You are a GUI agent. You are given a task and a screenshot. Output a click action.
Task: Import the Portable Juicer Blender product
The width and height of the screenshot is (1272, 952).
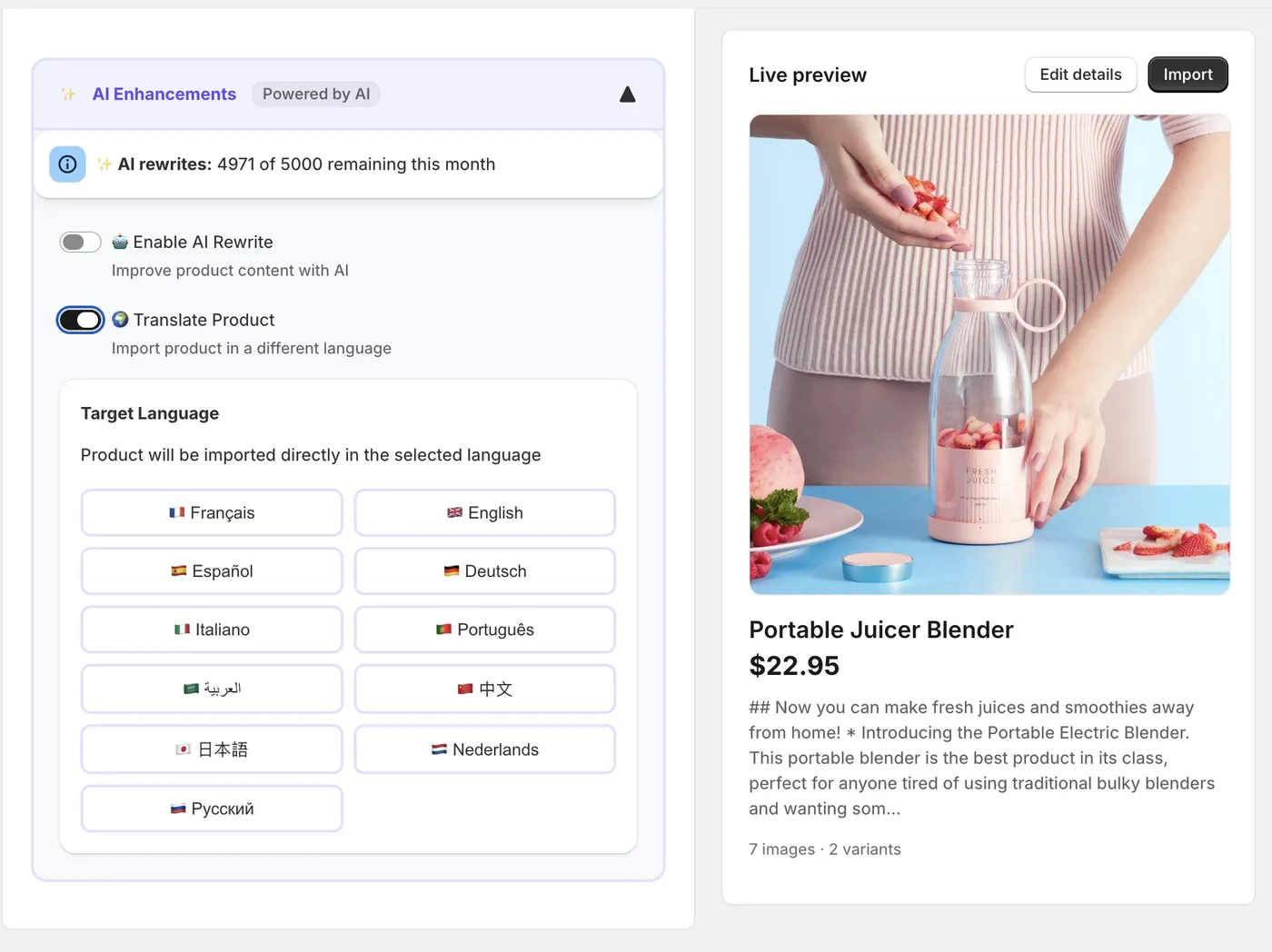tap(1188, 74)
